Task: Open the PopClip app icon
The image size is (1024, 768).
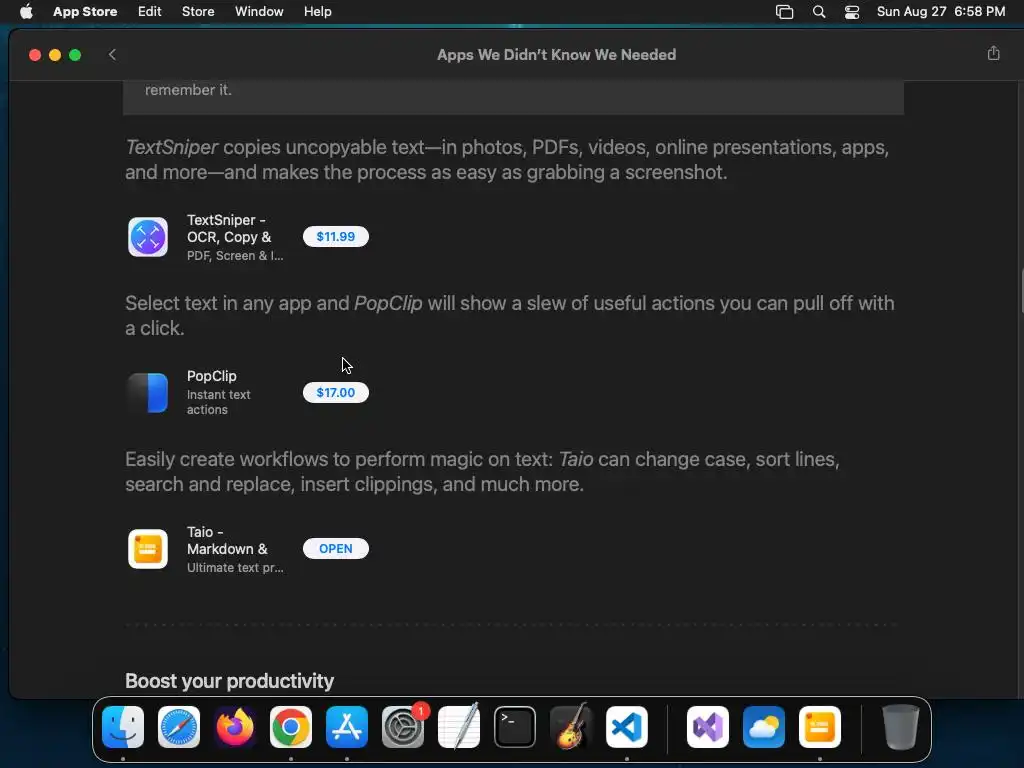Action: (x=148, y=392)
